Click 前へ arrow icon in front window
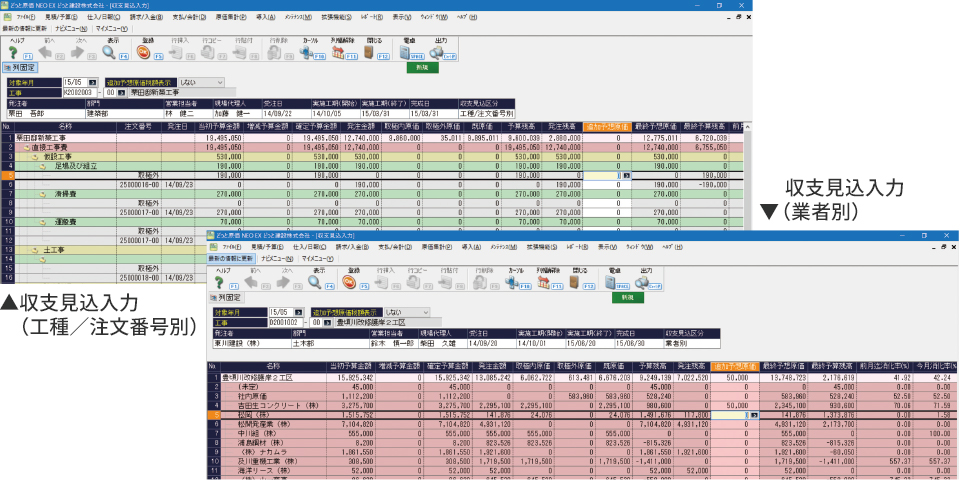The width and height of the screenshot is (960, 480). click(252, 282)
